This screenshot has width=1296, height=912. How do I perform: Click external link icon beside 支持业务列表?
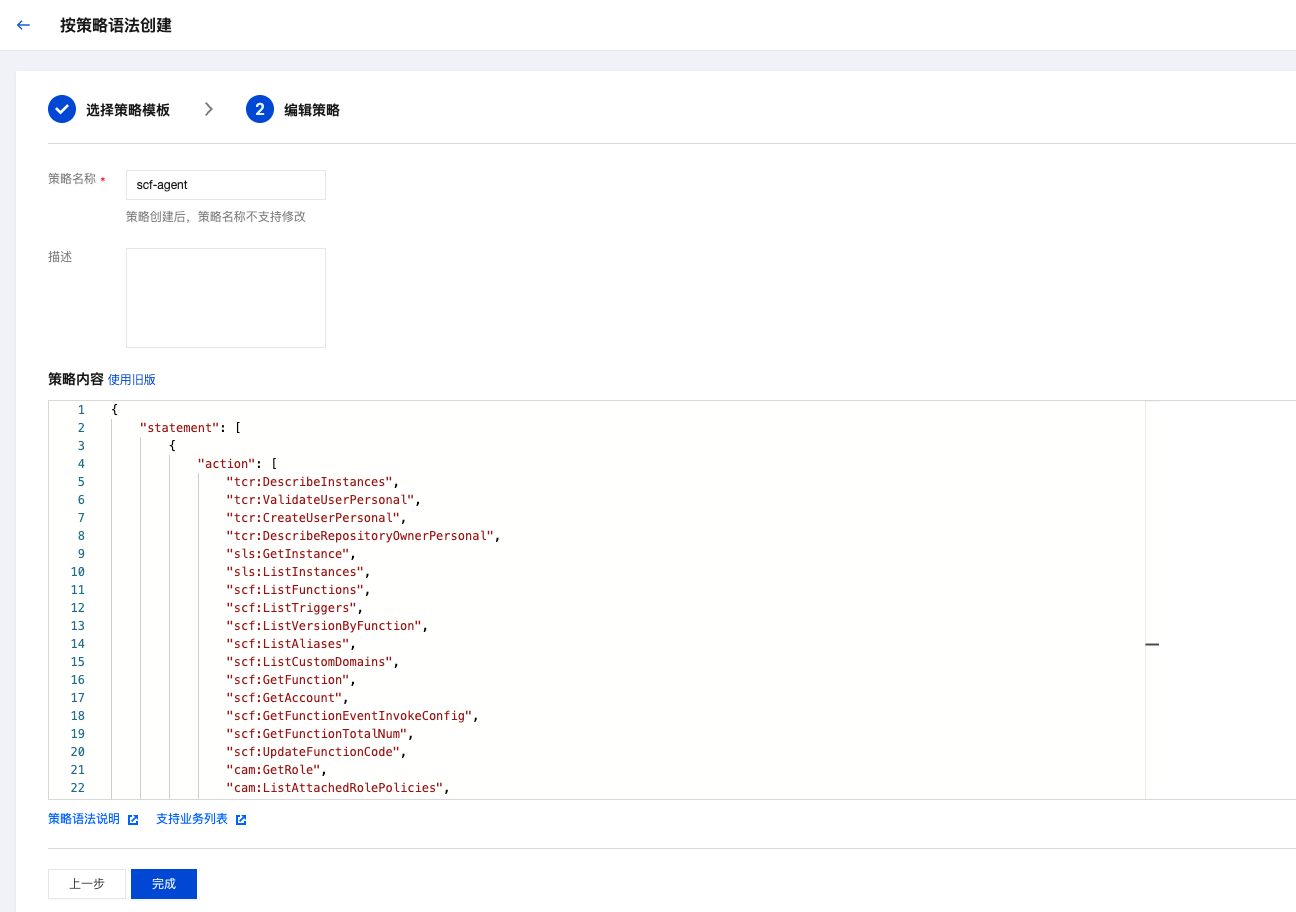pos(240,820)
